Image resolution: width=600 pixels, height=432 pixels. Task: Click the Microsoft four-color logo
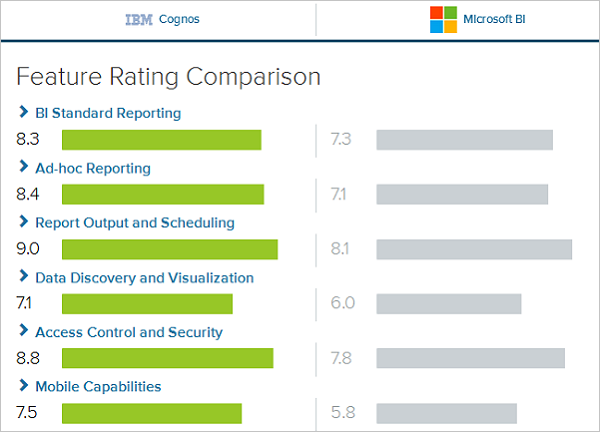(x=442, y=19)
